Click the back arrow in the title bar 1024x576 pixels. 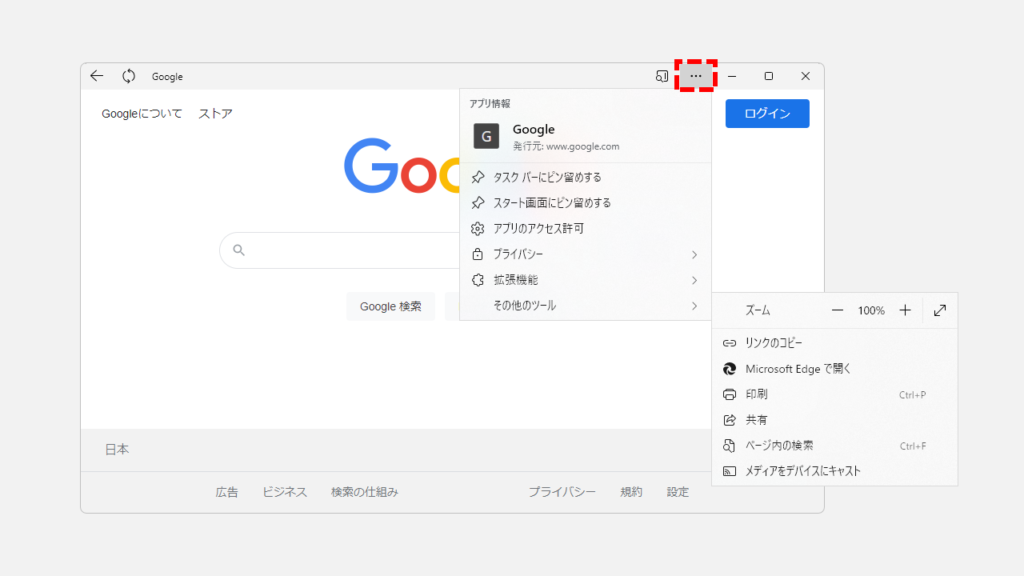point(97,76)
